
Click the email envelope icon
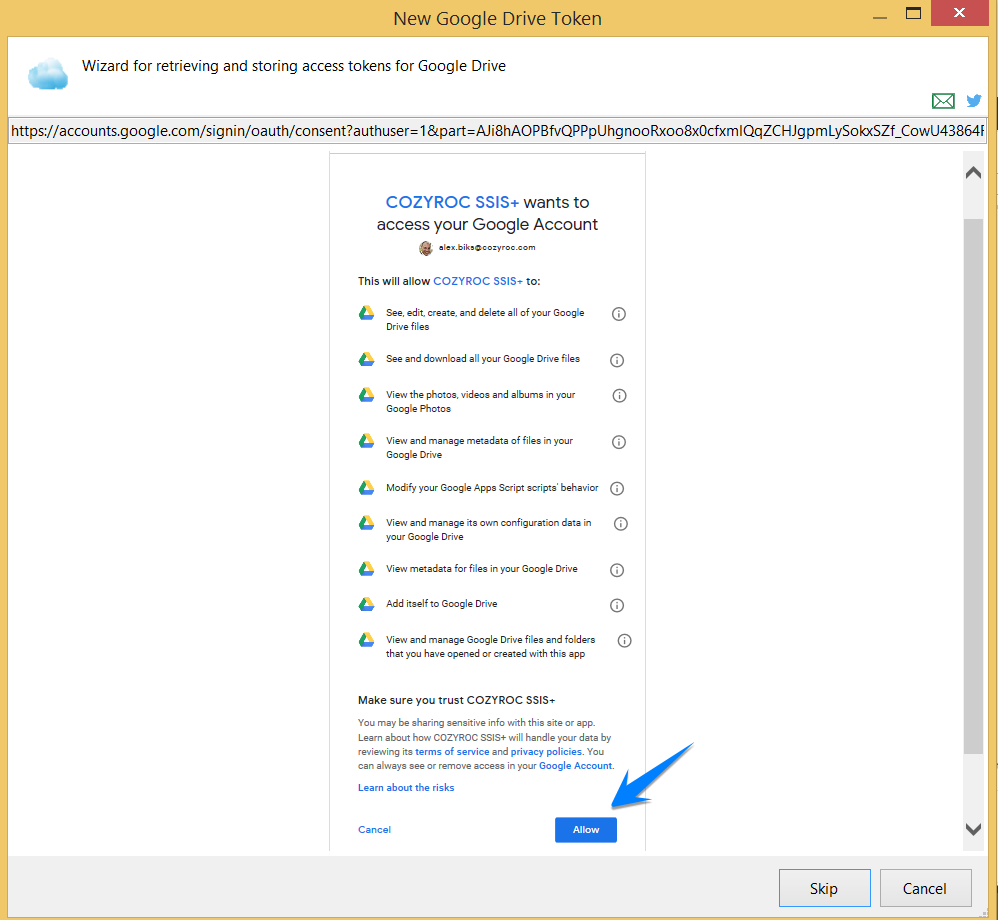pos(943,101)
